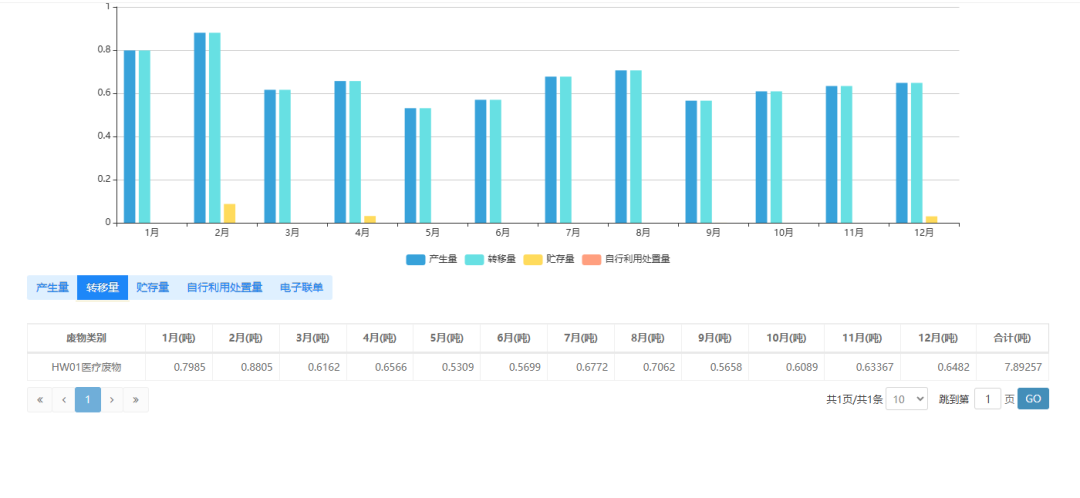Click the 0.5699 table cell
The height and width of the screenshot is (498, 1080).
point(514,367)
